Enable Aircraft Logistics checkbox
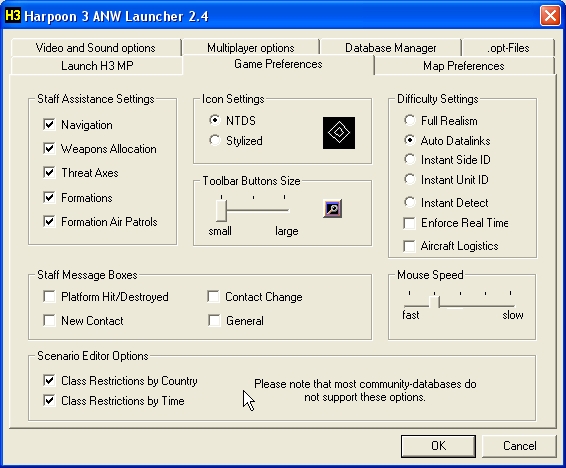The height and width of the screenshot is (468, 566). coord(409,246)
